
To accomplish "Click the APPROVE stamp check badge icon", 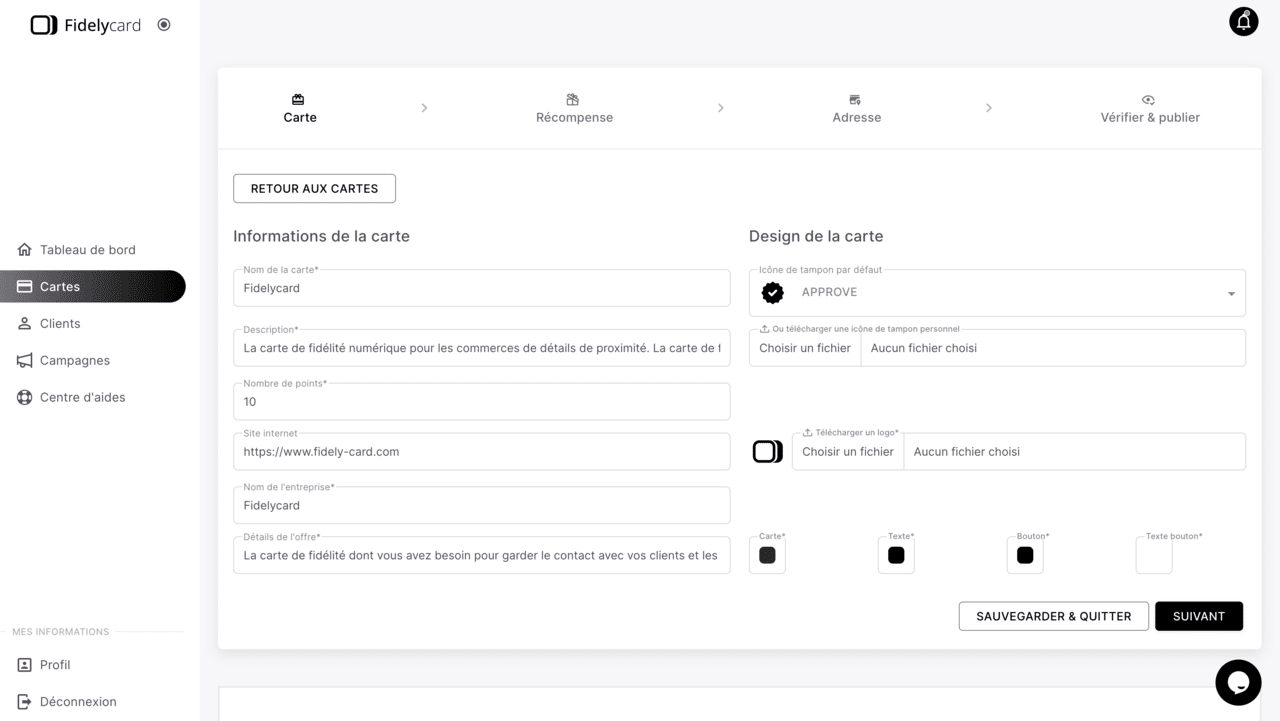I will pos(773,292).
